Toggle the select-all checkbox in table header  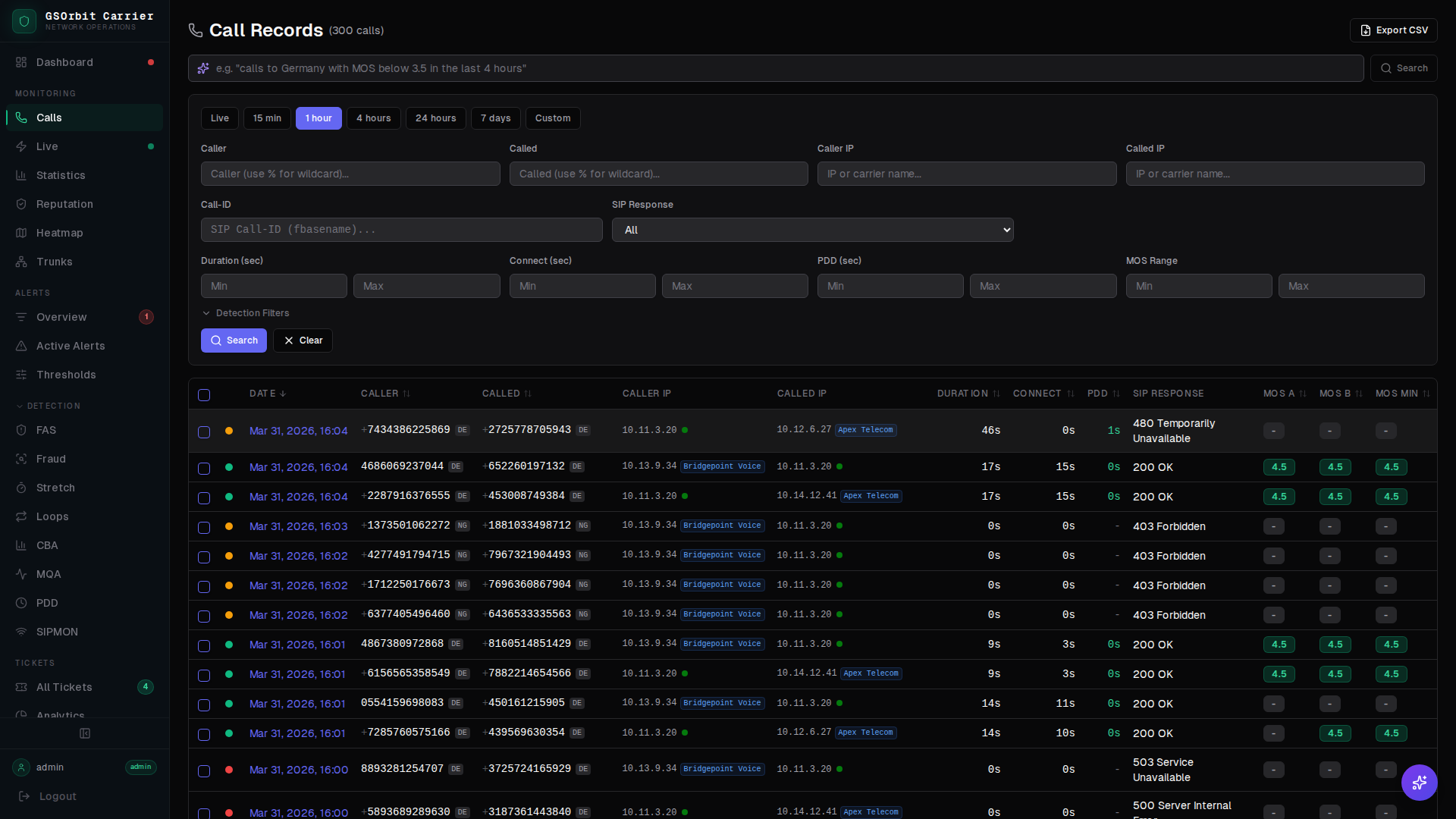click(204, 395)
